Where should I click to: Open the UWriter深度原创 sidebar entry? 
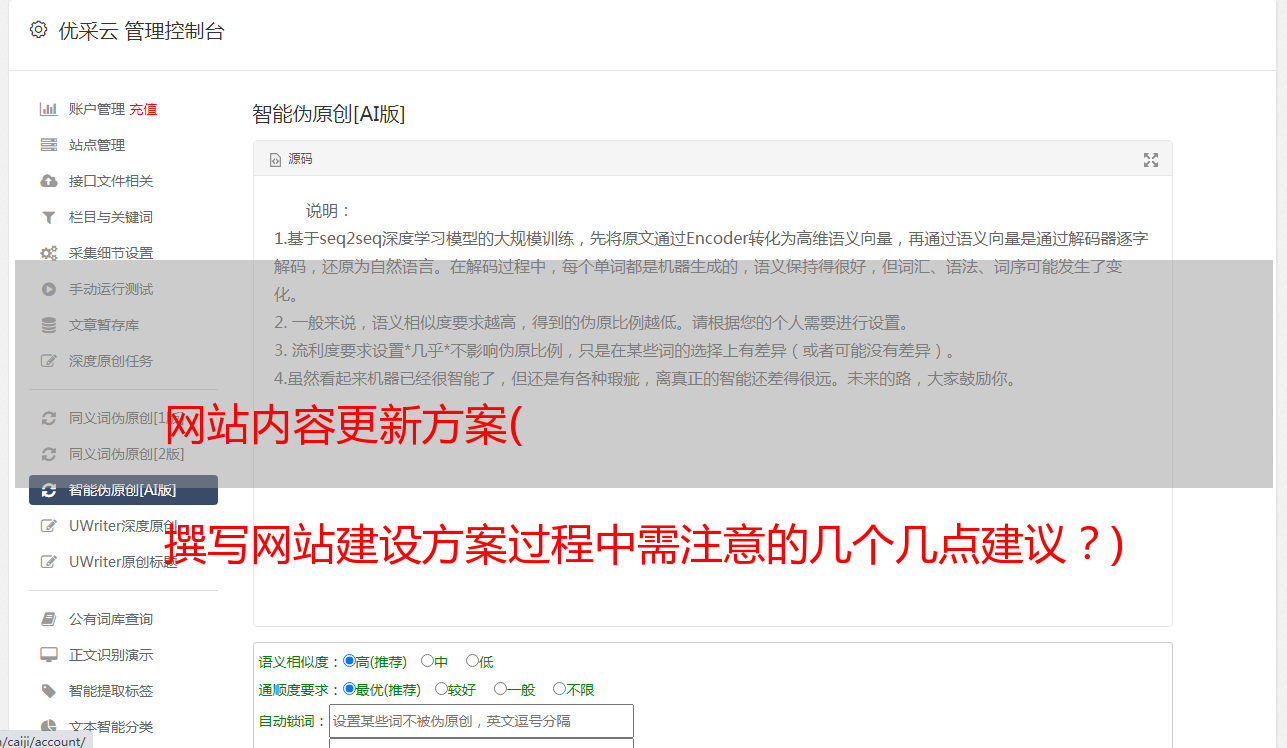click(x=123, y=526)
